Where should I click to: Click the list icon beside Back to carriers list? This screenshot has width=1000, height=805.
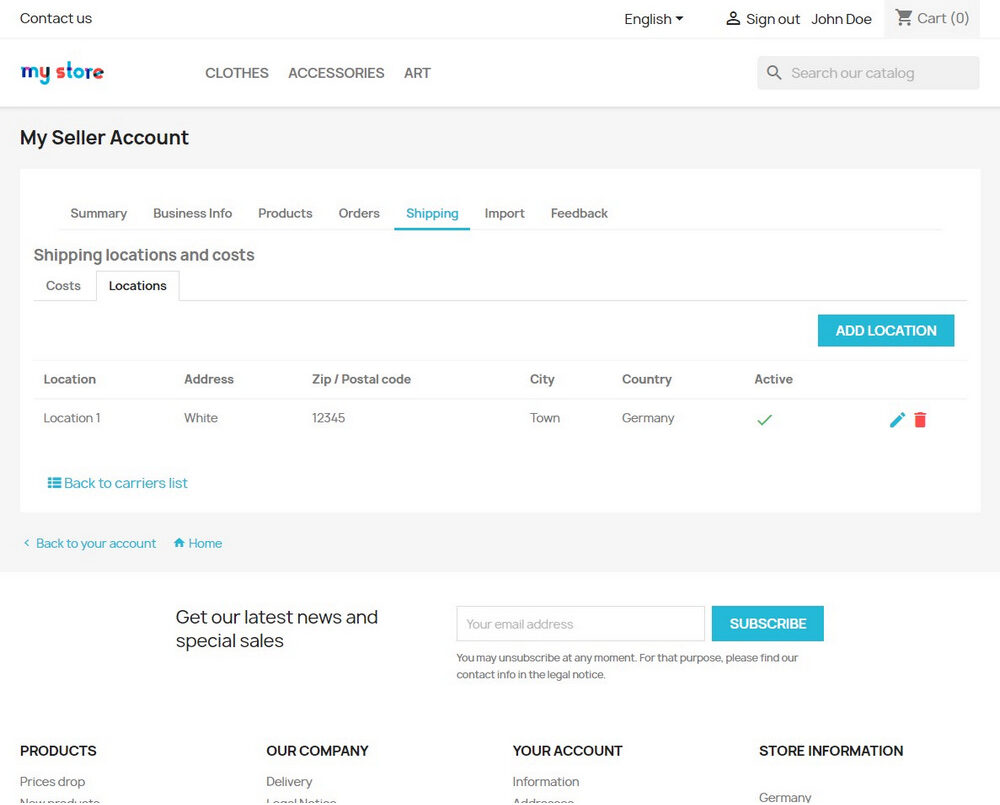(54, 483)
